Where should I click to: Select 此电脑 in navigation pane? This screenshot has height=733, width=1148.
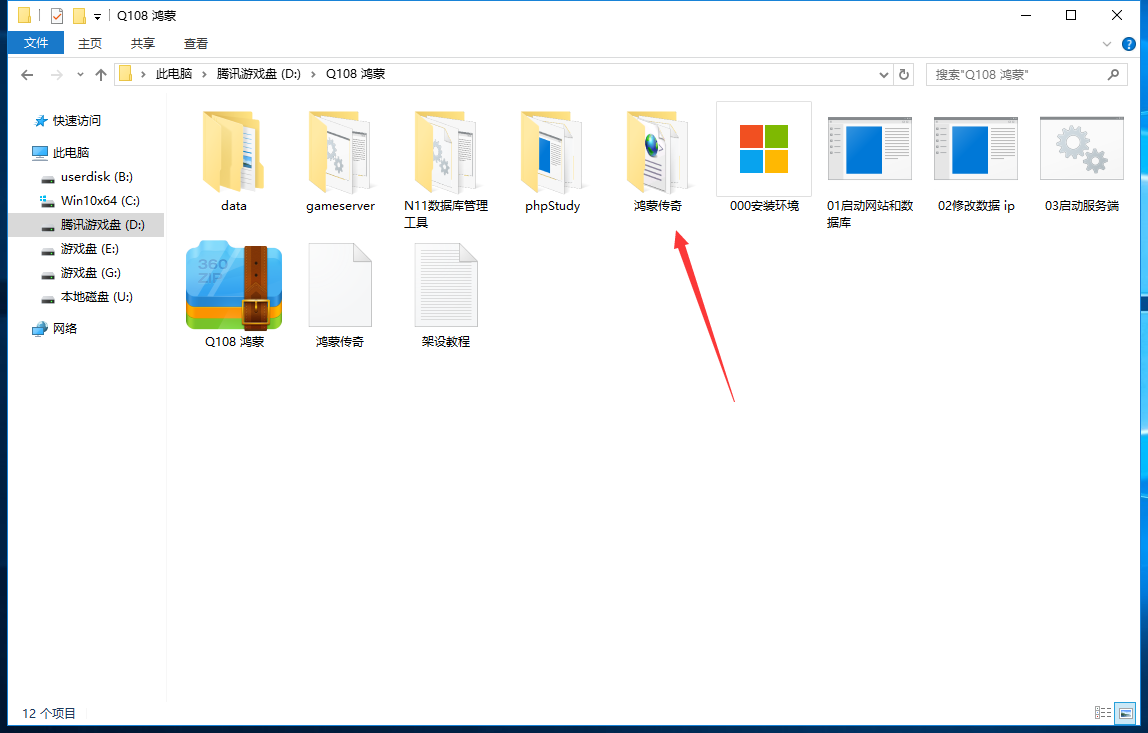(70, 152)
